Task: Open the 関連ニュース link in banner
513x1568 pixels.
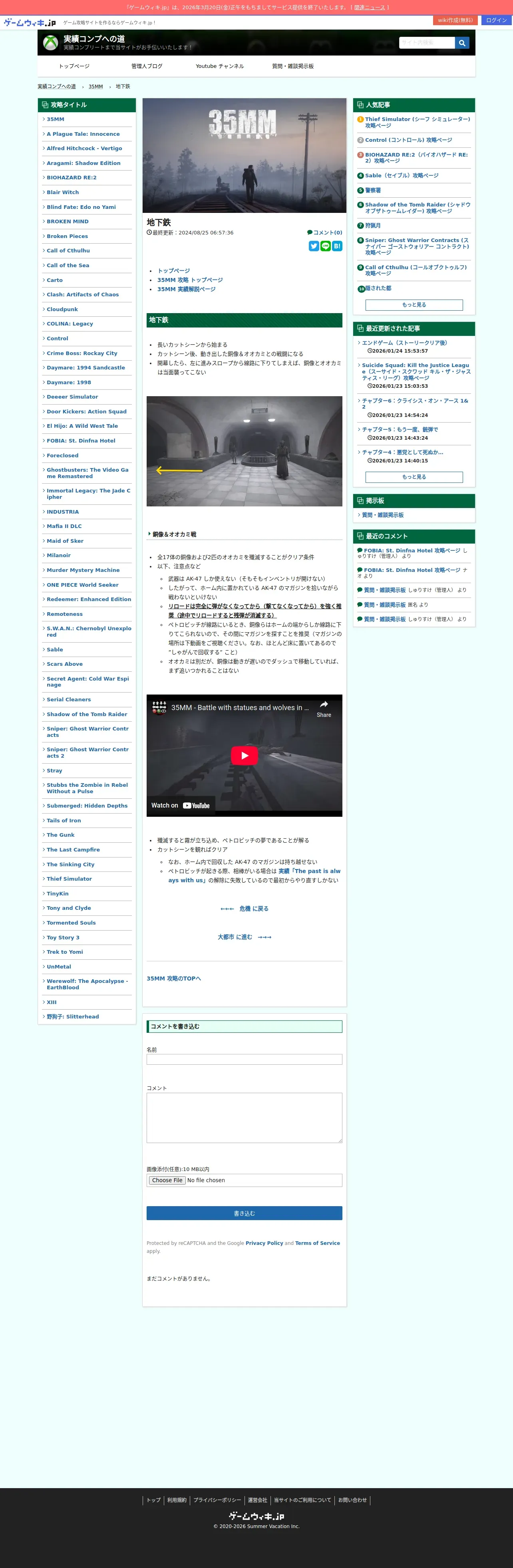Action: pos(370,7)
